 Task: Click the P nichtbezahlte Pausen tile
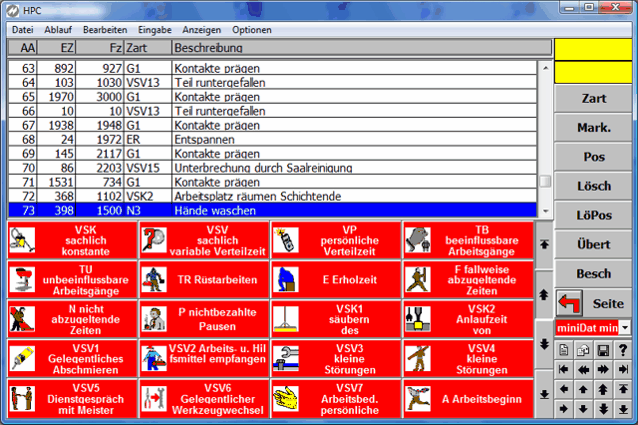[203, 318]
